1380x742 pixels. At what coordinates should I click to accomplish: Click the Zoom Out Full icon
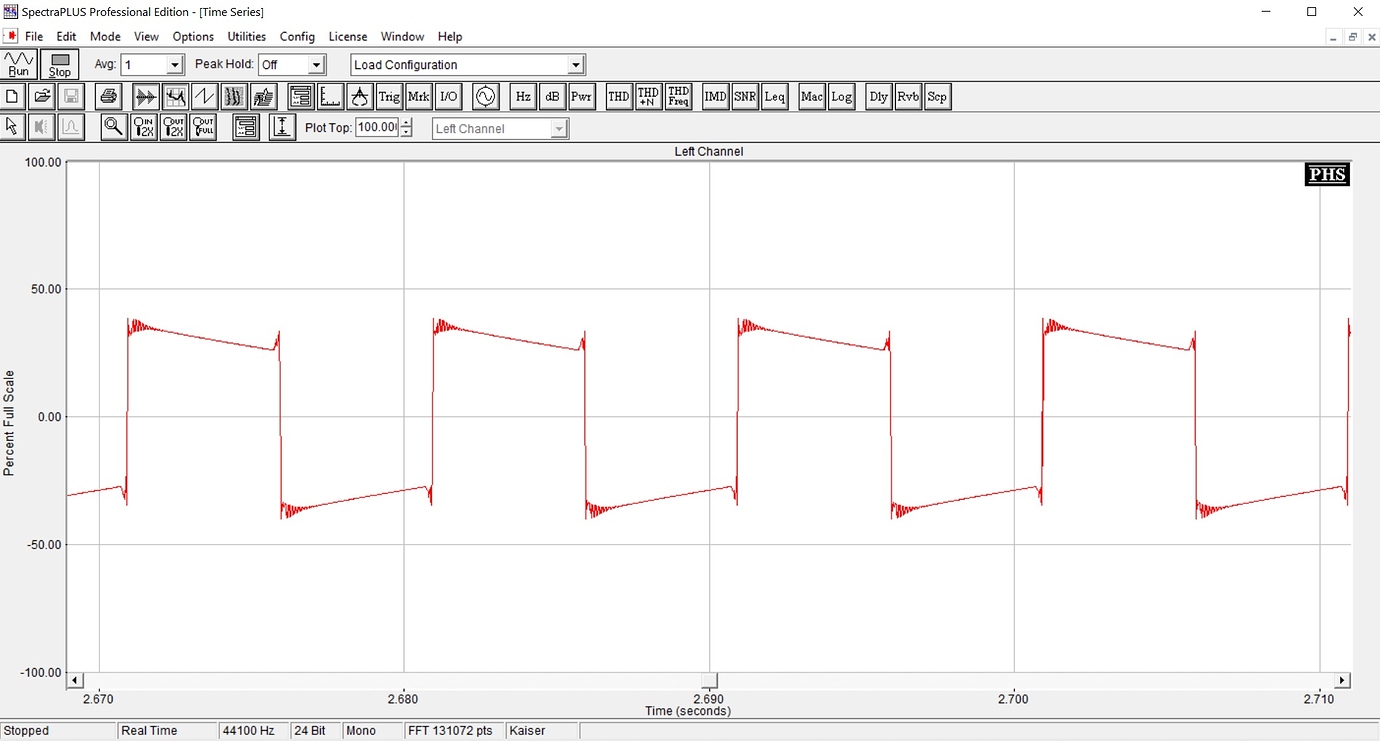click(203, 127)
